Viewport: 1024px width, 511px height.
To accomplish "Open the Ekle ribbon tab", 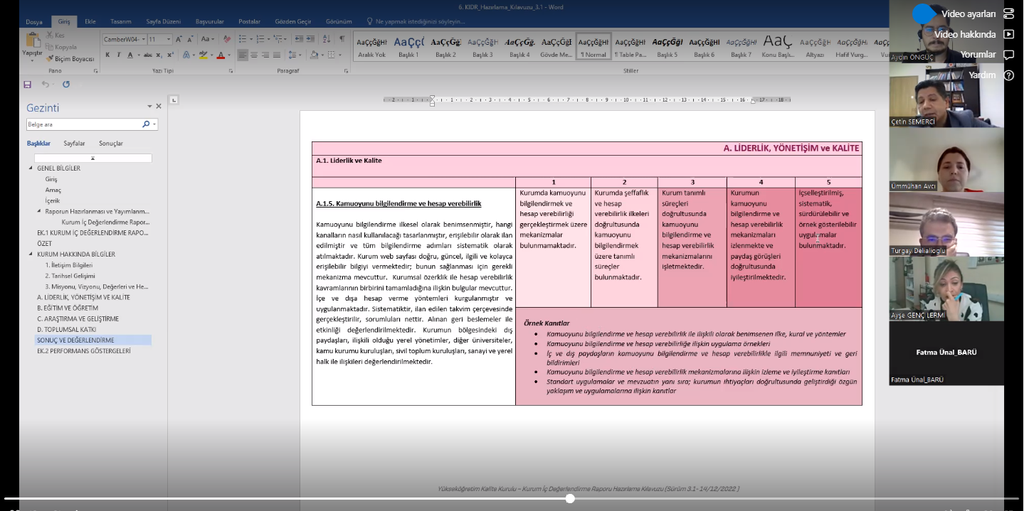I will (x=91, y=20).
